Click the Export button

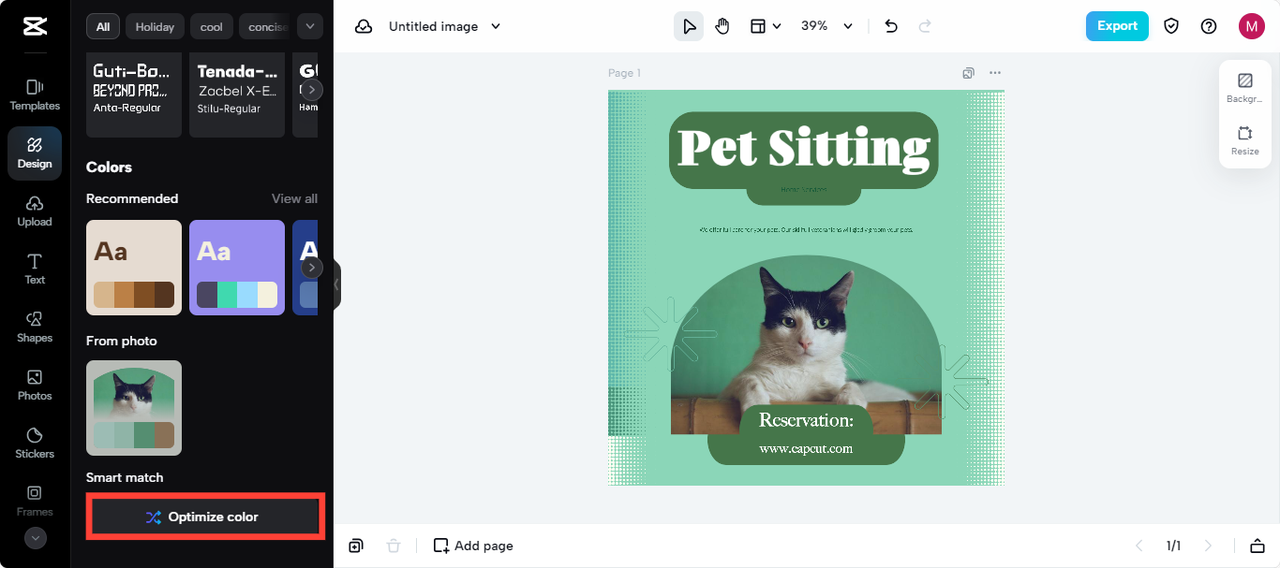[x=1117, y=26]
